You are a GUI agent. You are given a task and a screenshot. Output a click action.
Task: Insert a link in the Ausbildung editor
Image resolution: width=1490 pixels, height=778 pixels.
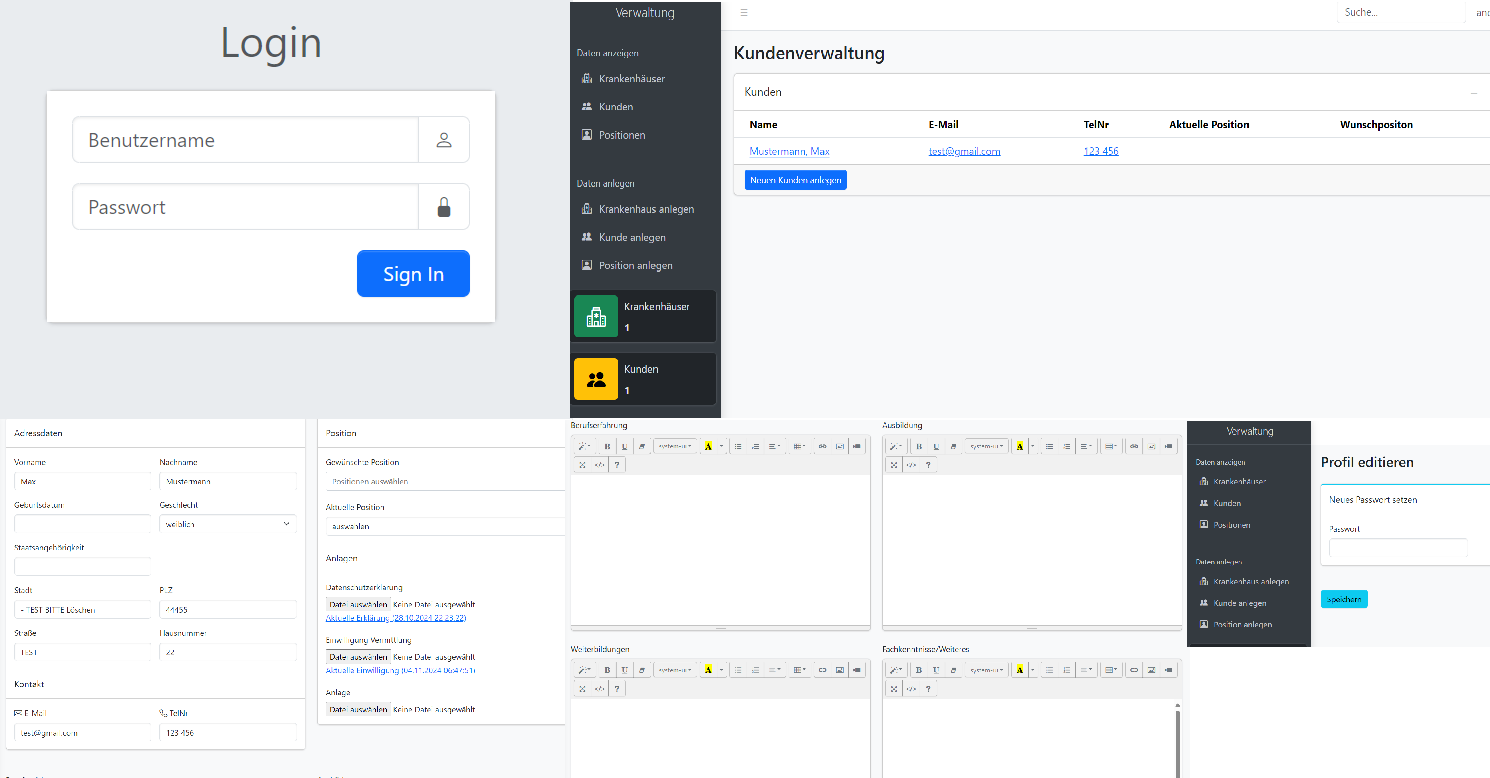[1134, 446]
